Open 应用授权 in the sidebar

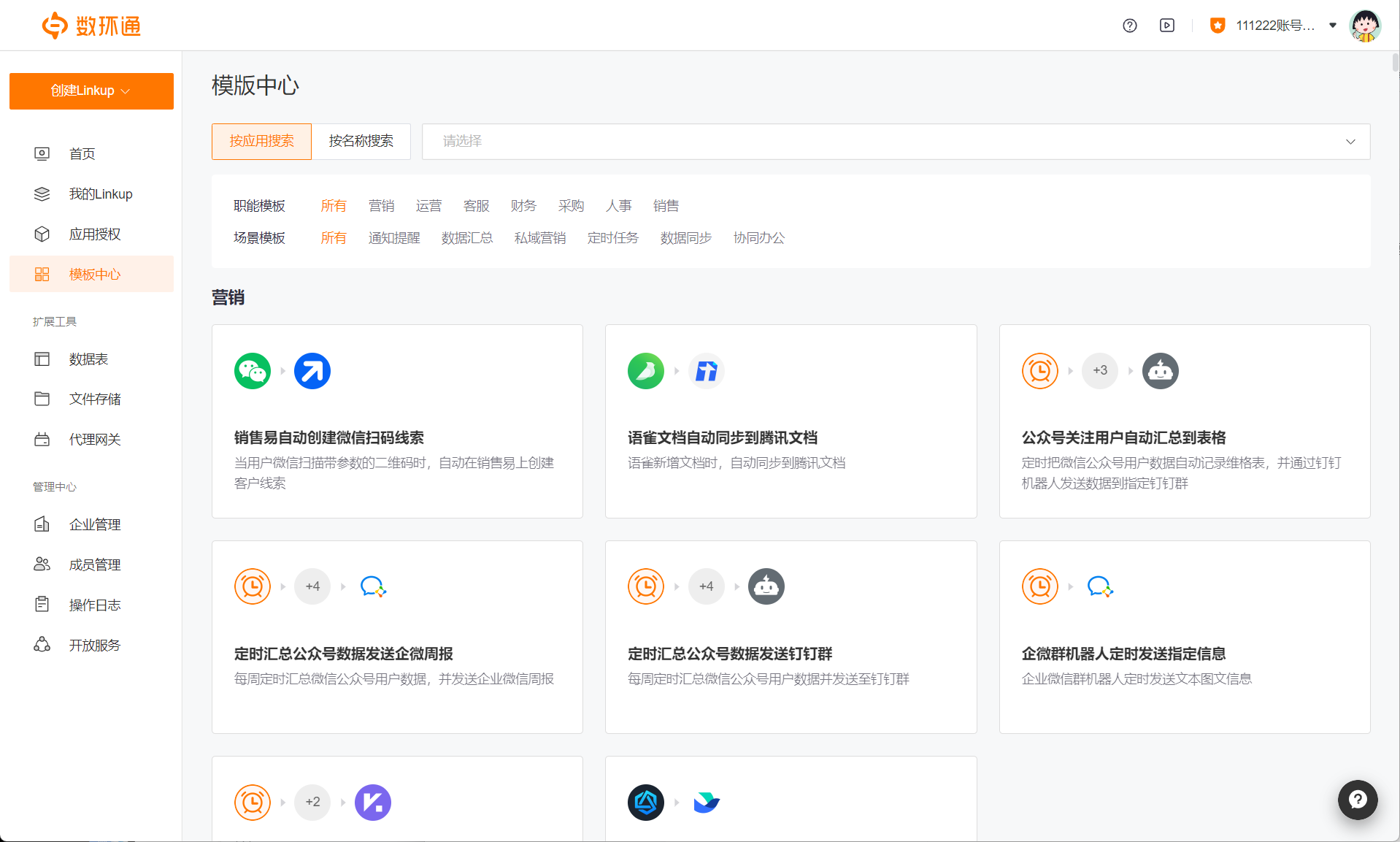(x=91, y=234)
